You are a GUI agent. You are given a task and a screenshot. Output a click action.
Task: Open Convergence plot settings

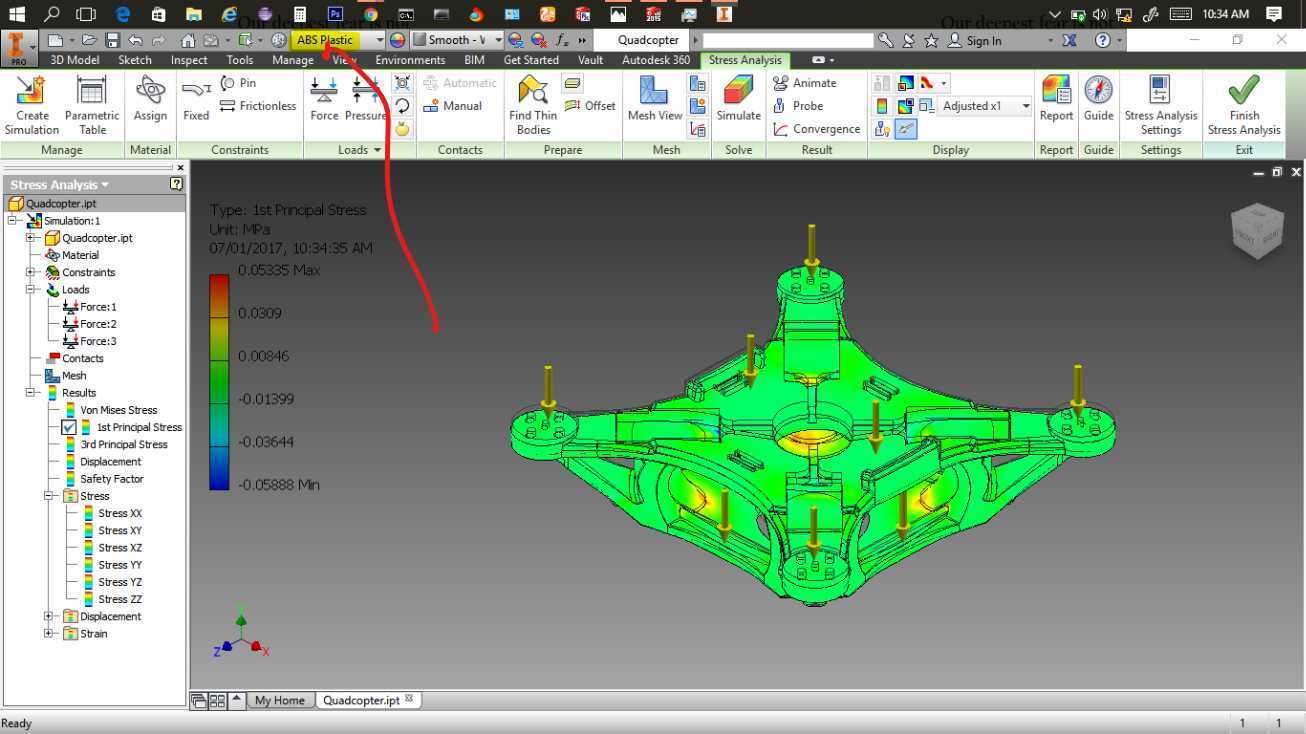click(x=817, y=129)
